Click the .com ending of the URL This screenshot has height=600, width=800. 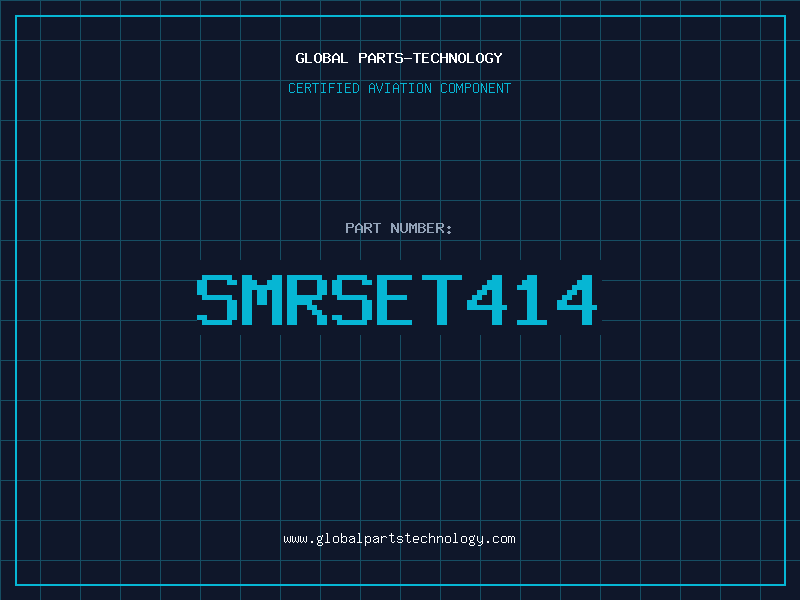click(x=501, y=539)
